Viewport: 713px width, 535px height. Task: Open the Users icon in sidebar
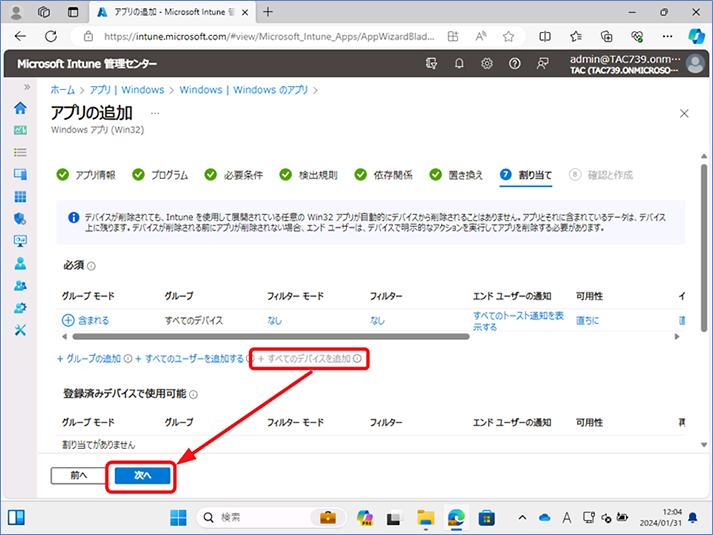(20, 263)
